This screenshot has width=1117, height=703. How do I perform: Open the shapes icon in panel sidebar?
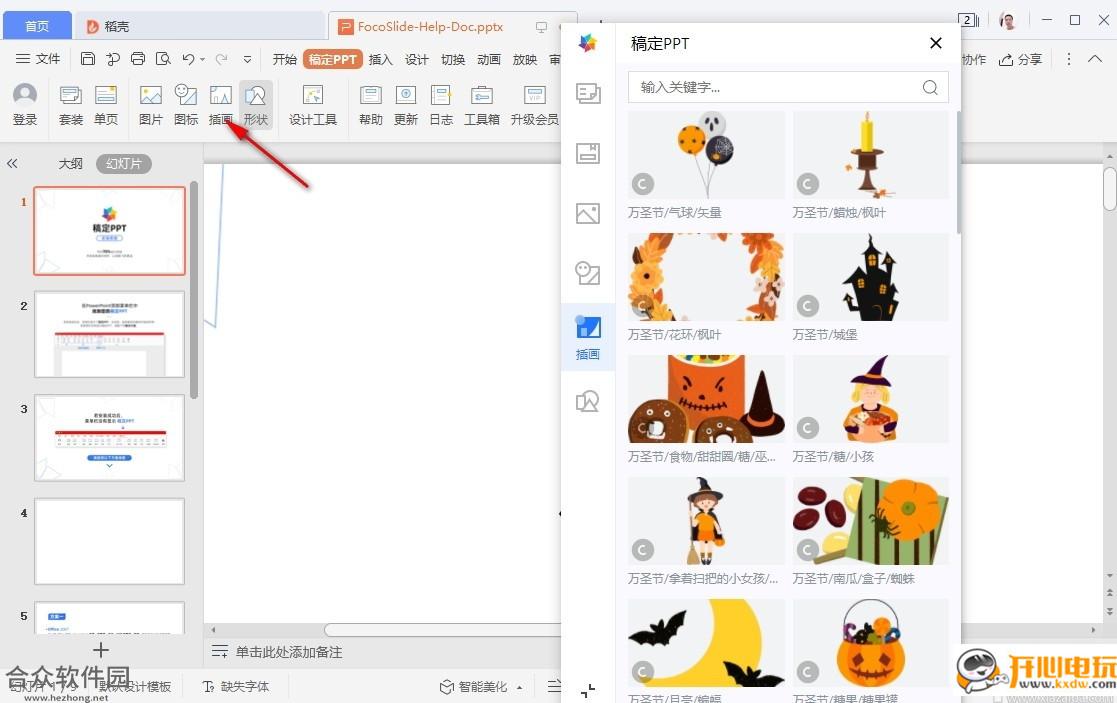pyautogui.click(x=588, y=402)
